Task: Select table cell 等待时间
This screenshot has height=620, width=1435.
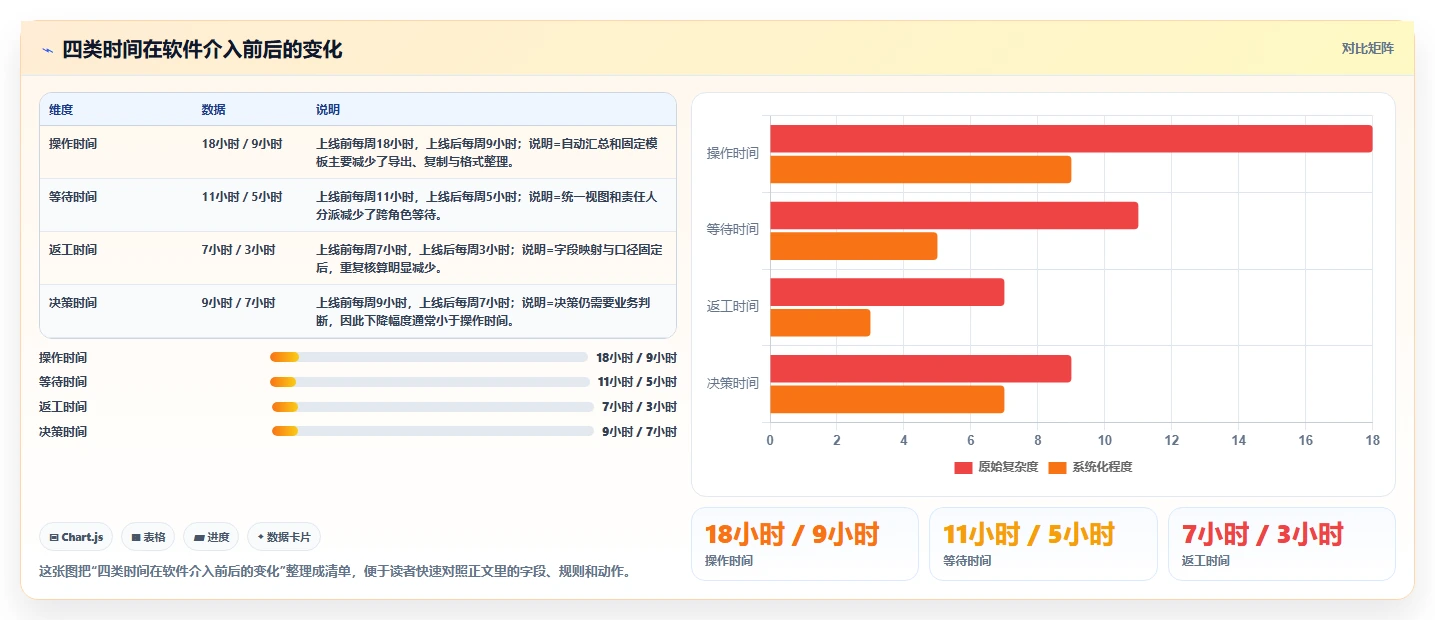Action: (x=73, y=196)
